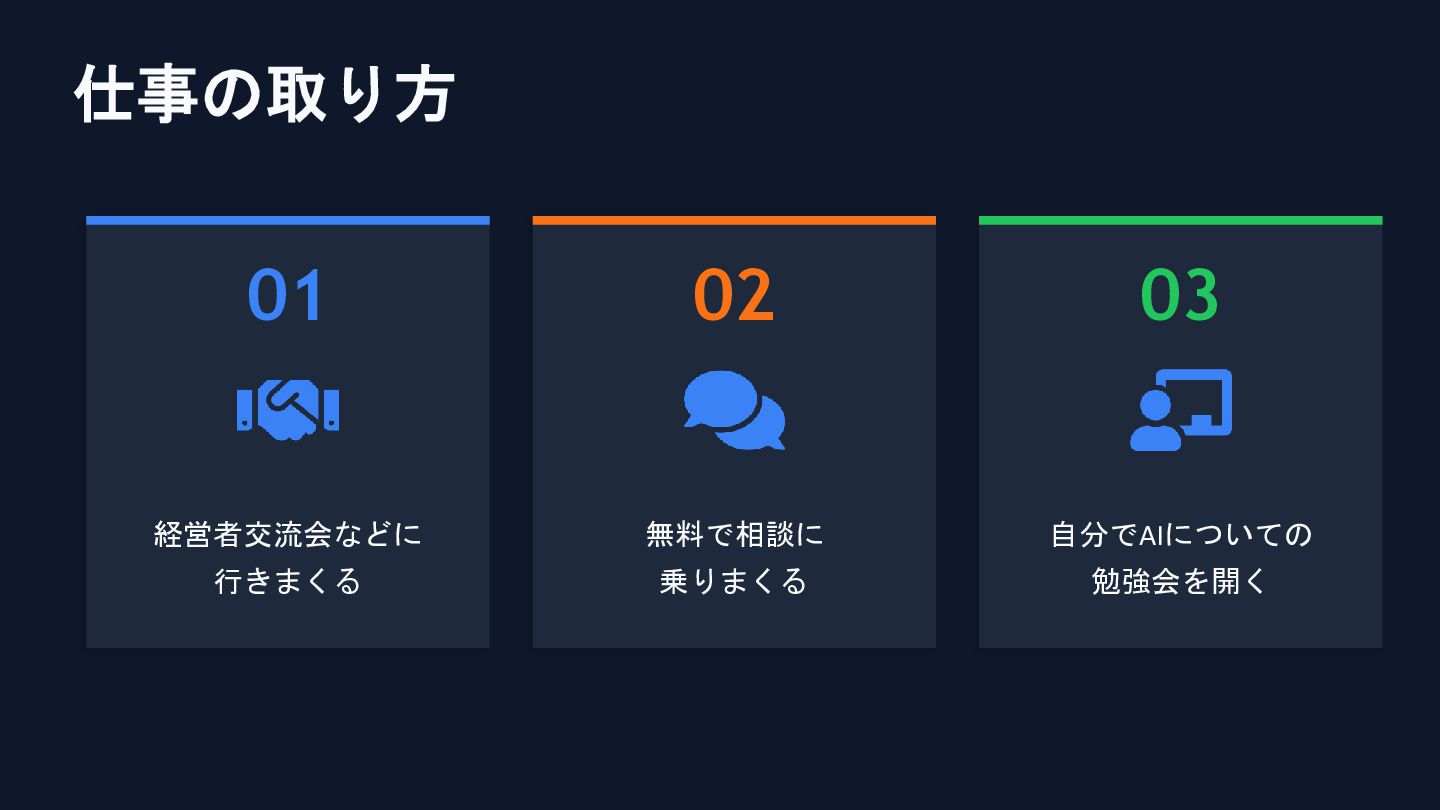The height and width of the screenshot is (810, 1440).
Task: Click the slide title 仕事の取り方
Action: tap(265, 95)
